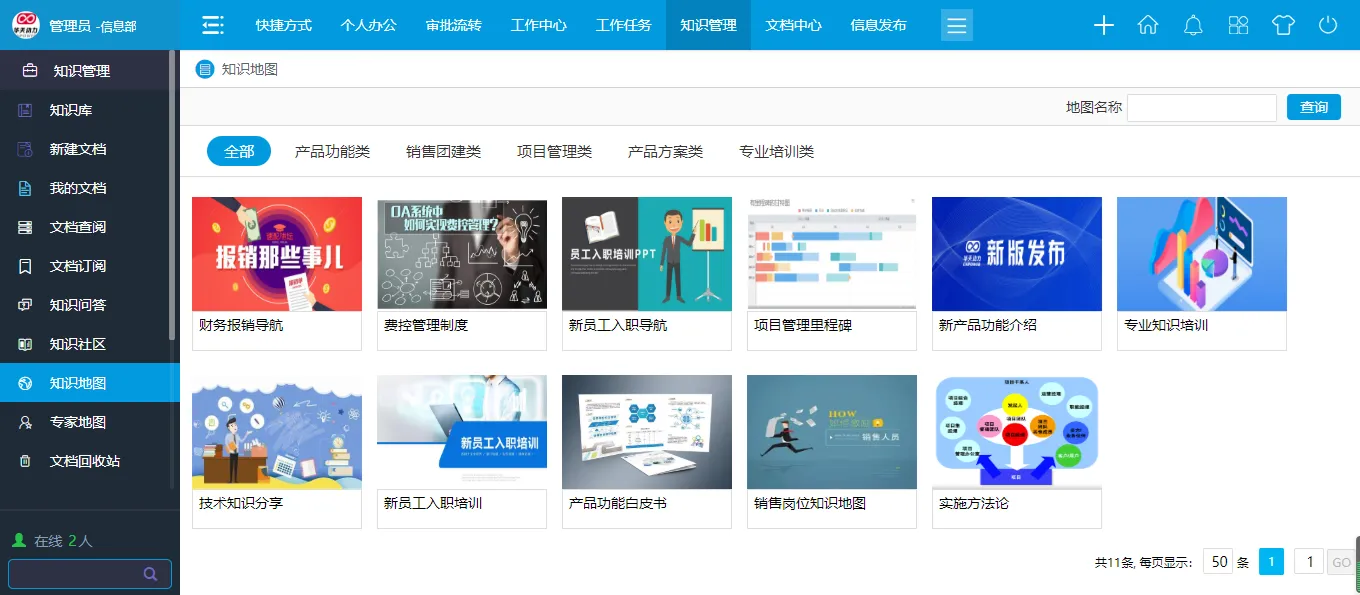Open 专家地图 in the sidebar

click(x=78, y=422)
